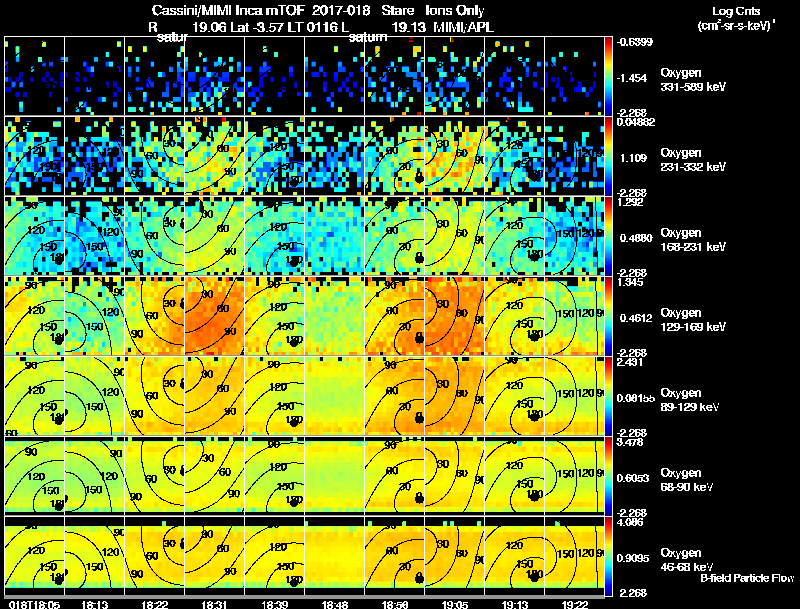800x609 pixels.
Task: Click the color bar beside 331-589 keV row
Action: tap(608, 76)
